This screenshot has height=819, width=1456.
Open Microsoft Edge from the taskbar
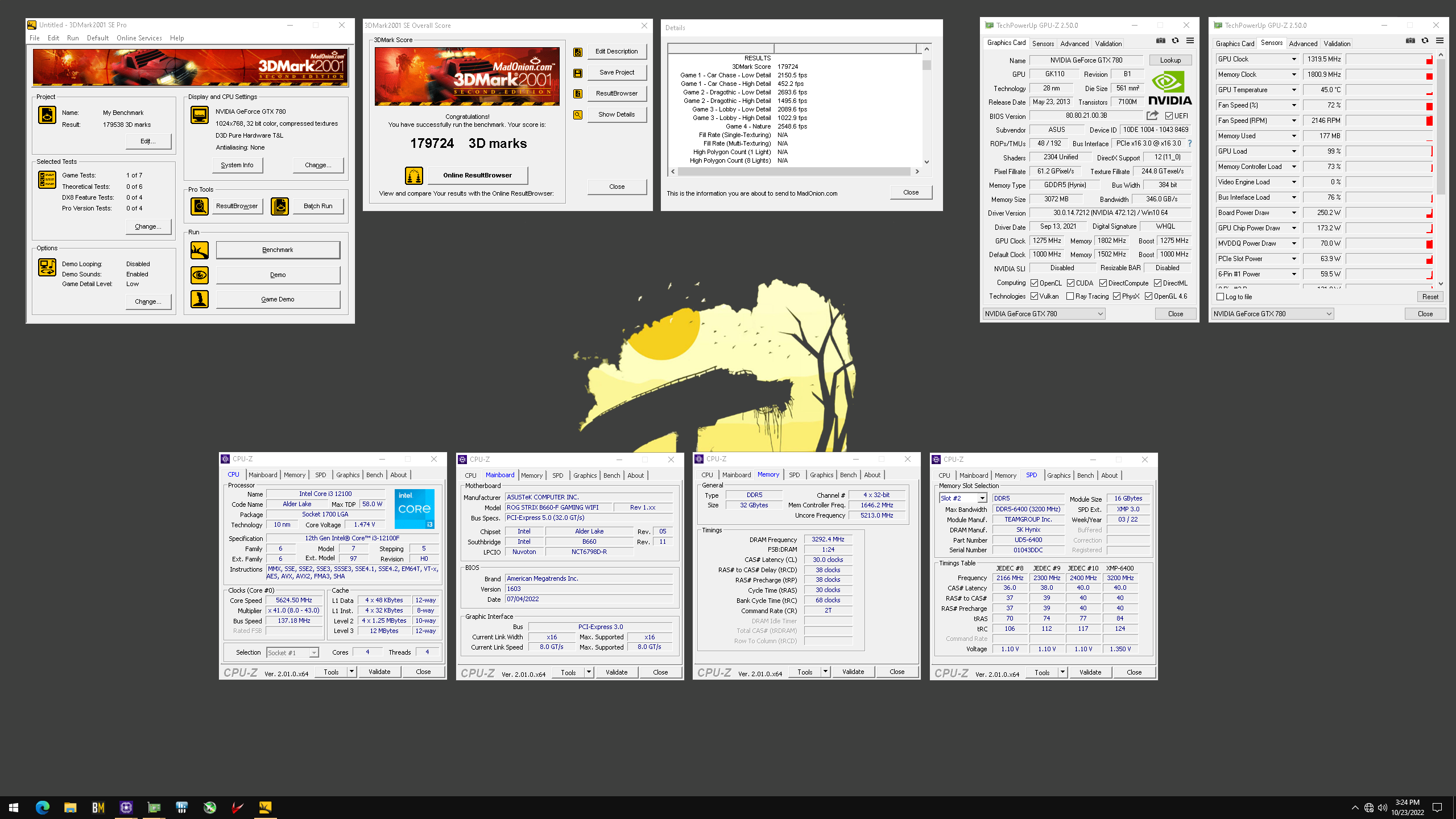coord(42,807)
